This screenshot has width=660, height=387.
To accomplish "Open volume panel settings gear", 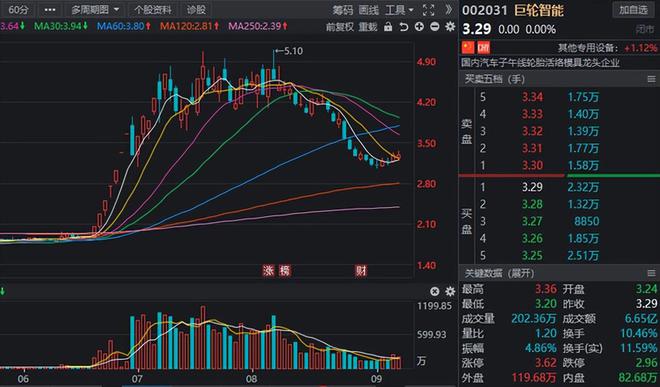I will [450, 291].
